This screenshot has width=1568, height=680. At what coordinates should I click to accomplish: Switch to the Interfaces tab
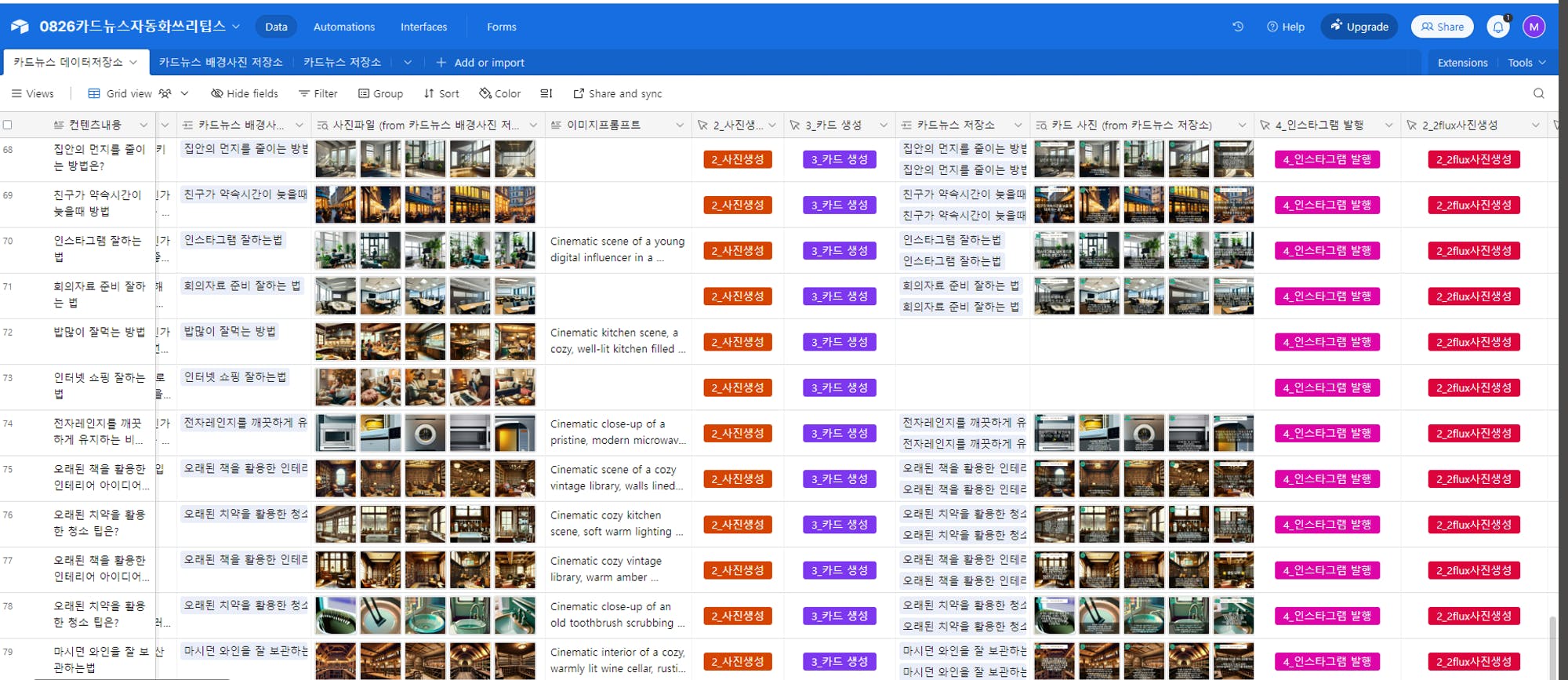(x=424, y=27)
